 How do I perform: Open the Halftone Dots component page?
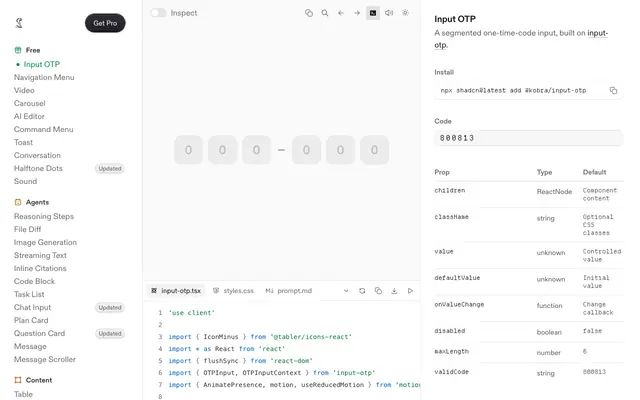coord(38,169)
